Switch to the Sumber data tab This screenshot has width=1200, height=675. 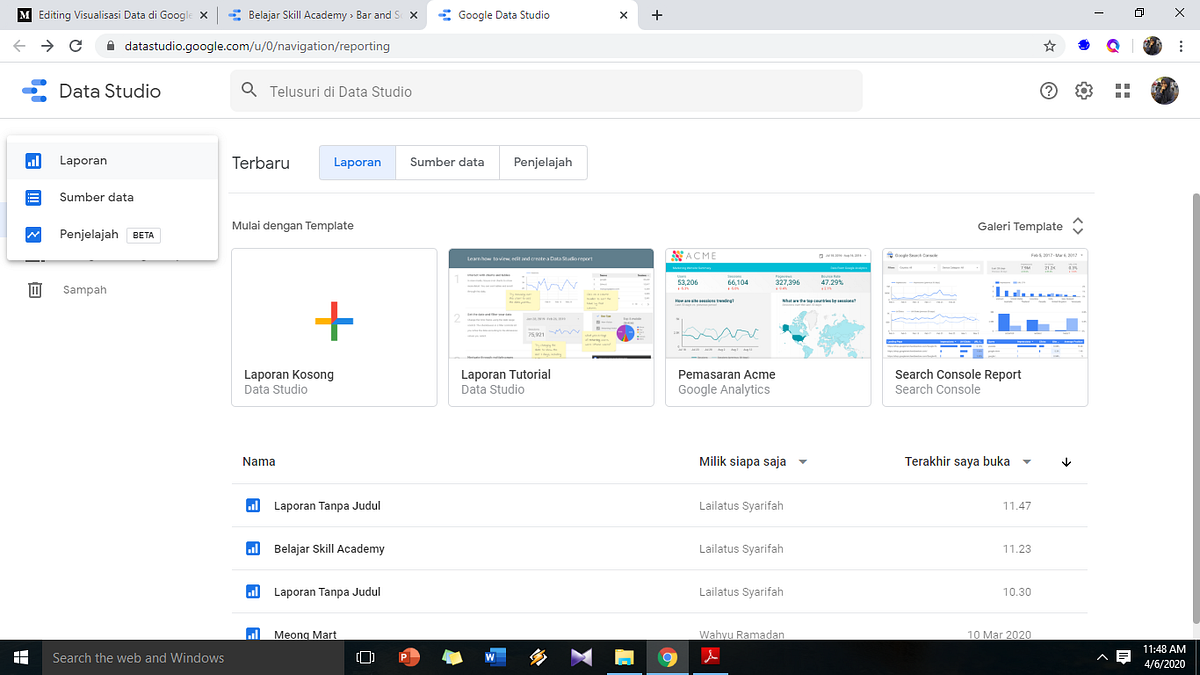(447, 162)
